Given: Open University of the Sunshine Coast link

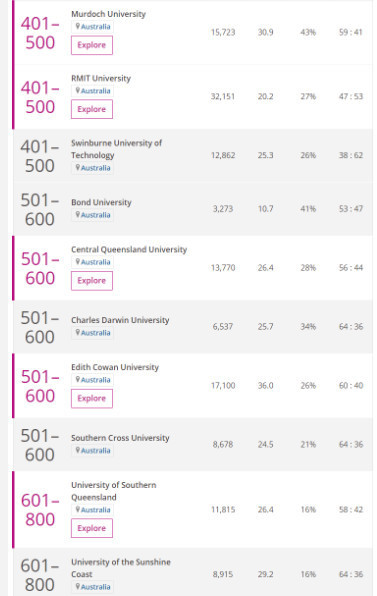Looking at the screenshot, I should click(x=121, y=568).
